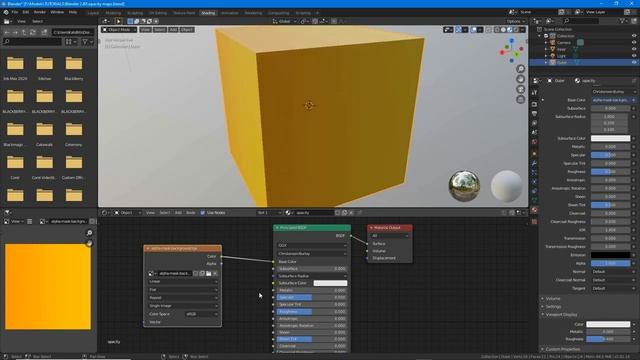
Task: Select the box-select mode icon
Action: (130, 21)
